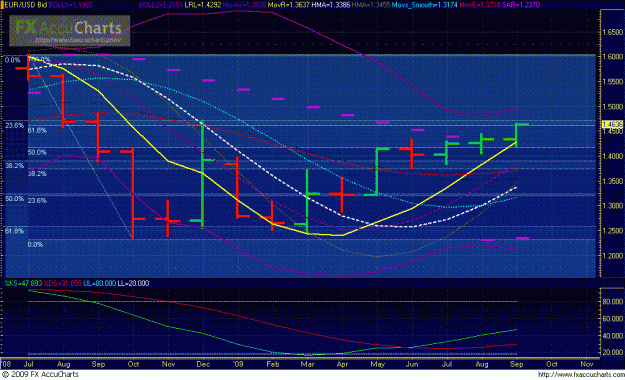
Task: Click the 1.2000 price axis value
Action: coord(613,256)
